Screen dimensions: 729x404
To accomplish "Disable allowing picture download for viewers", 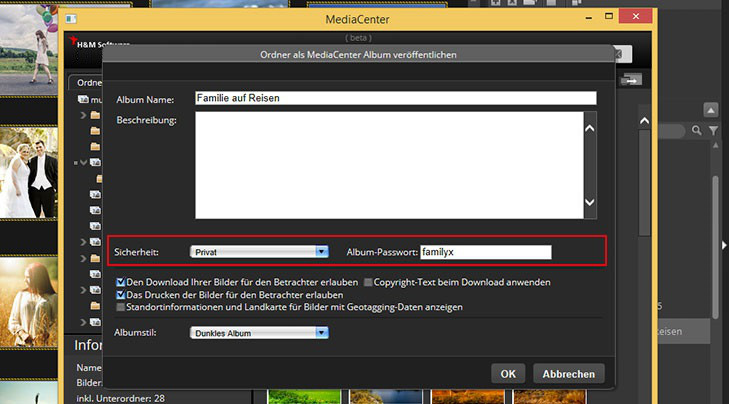I will 122,283.
